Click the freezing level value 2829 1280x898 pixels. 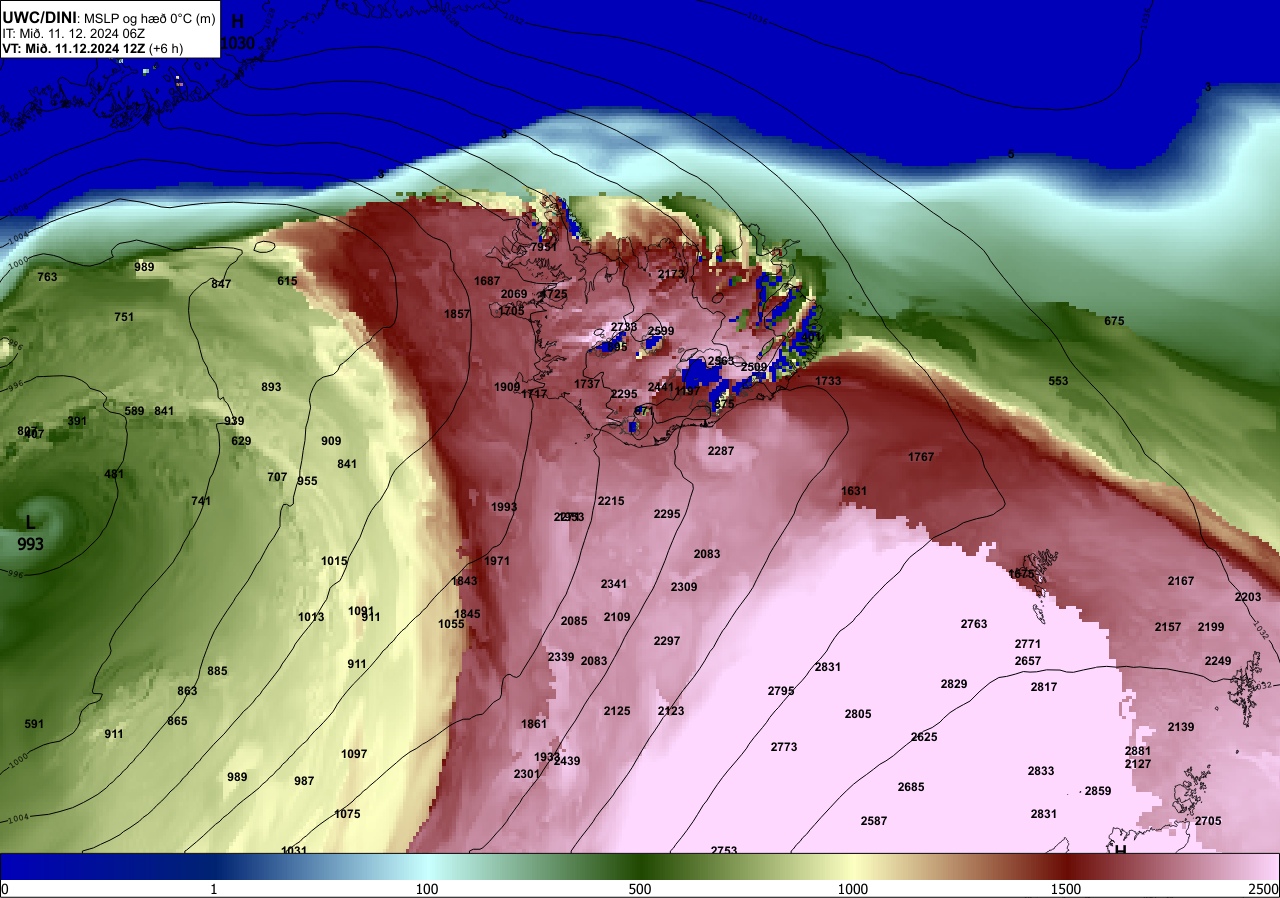[x=954, y=684]
